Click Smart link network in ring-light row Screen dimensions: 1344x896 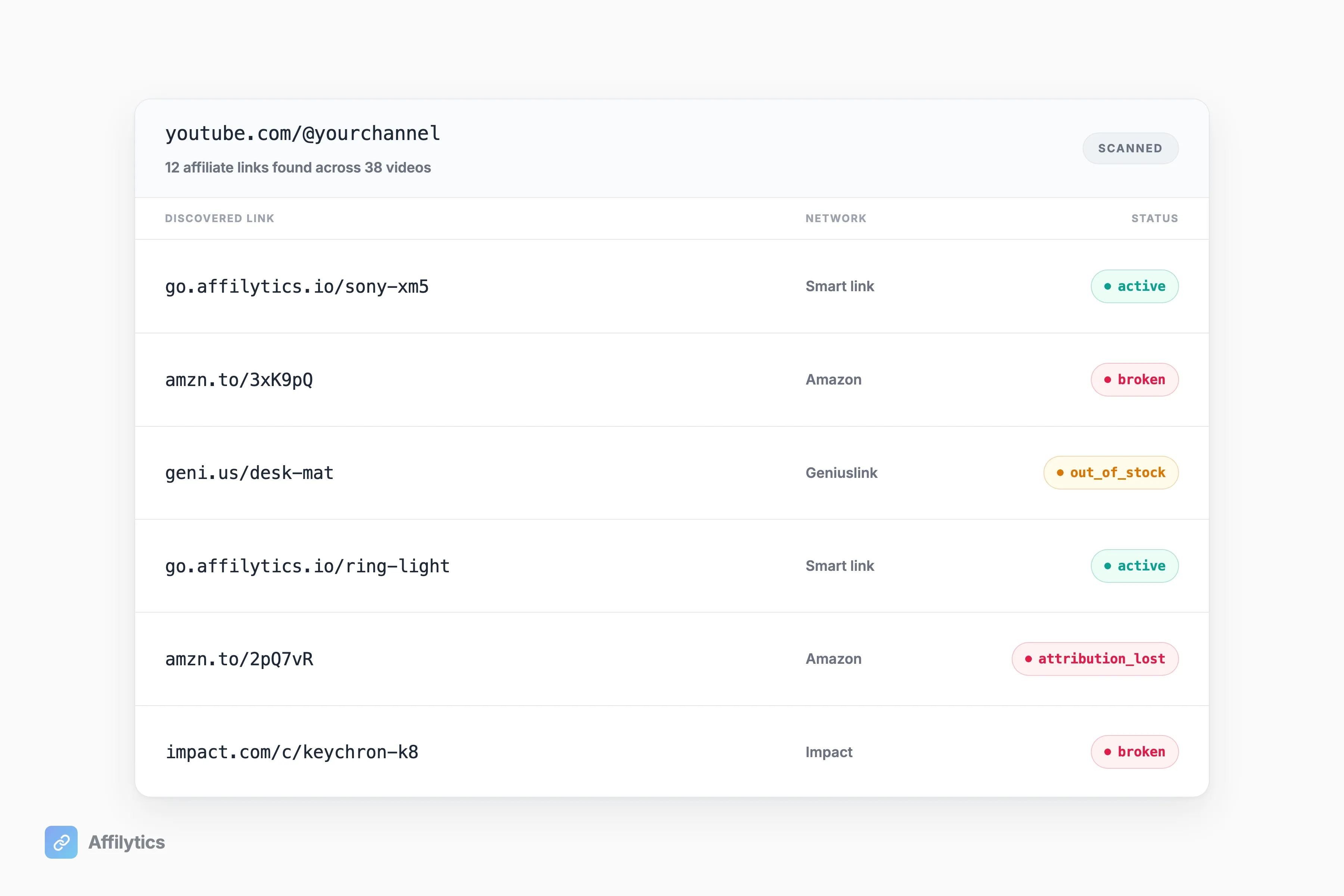pyautogui.click(x=839, y=566)
